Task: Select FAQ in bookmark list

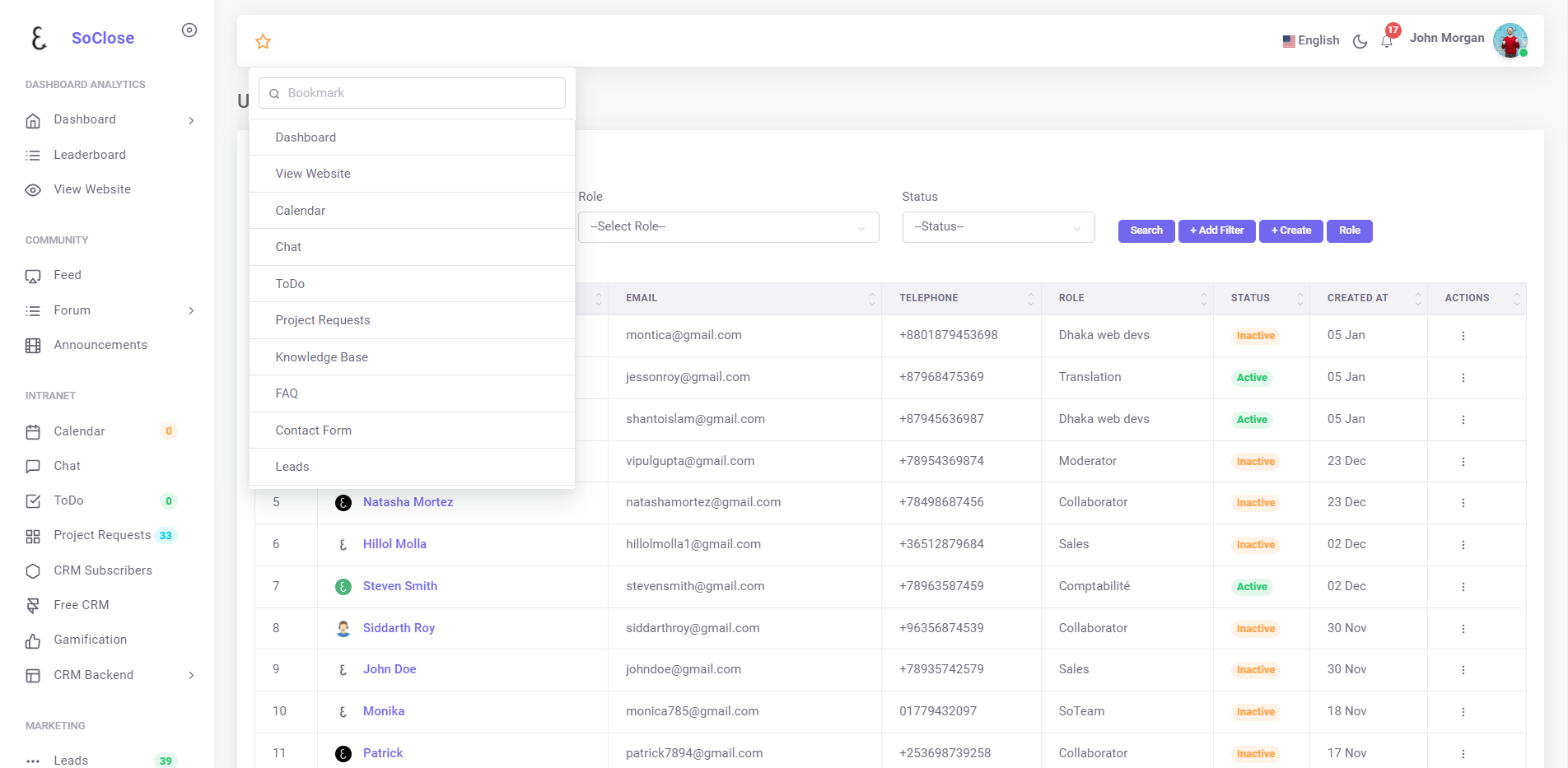Action: click(412, 393)
